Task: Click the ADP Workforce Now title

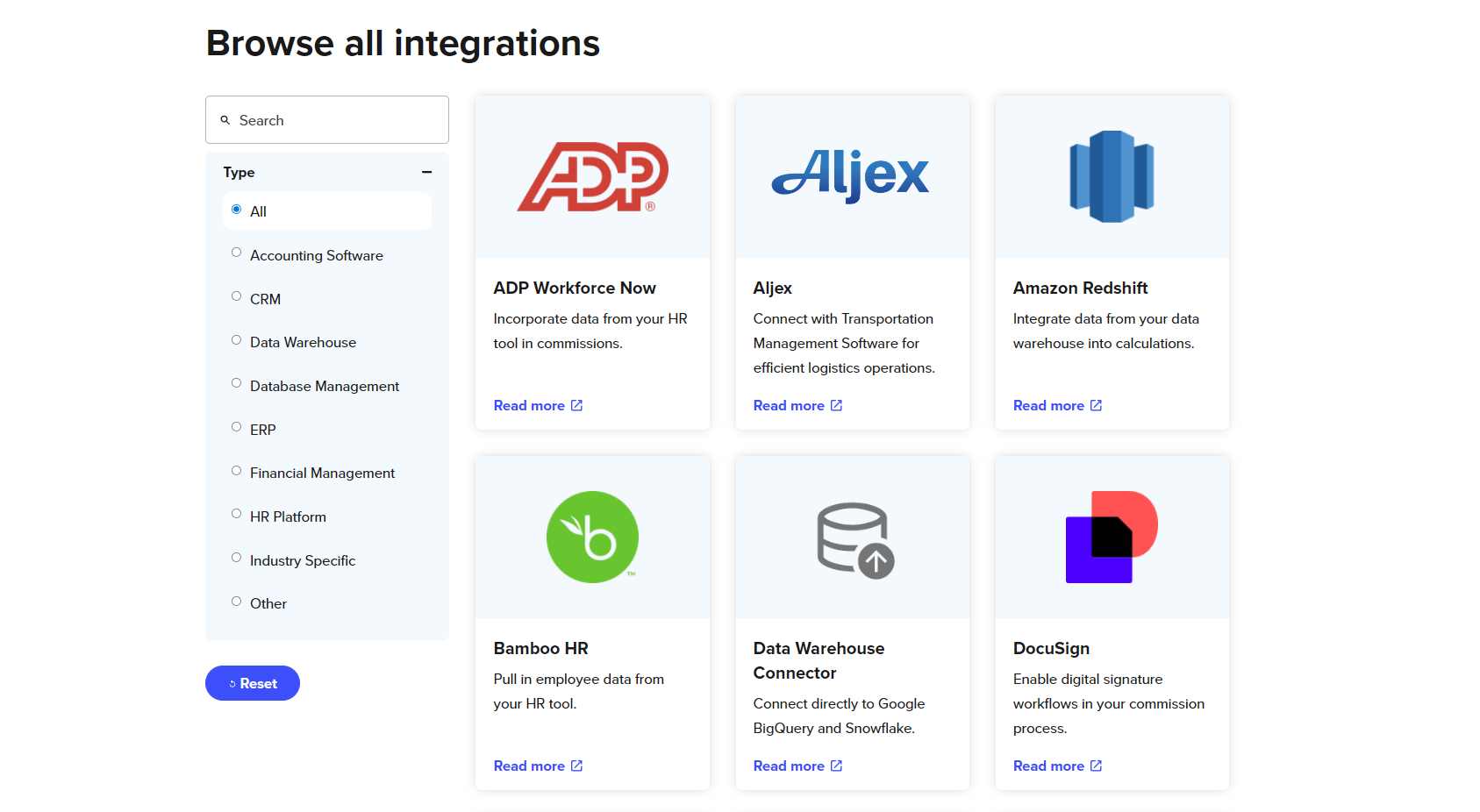Action: point(575,288)
